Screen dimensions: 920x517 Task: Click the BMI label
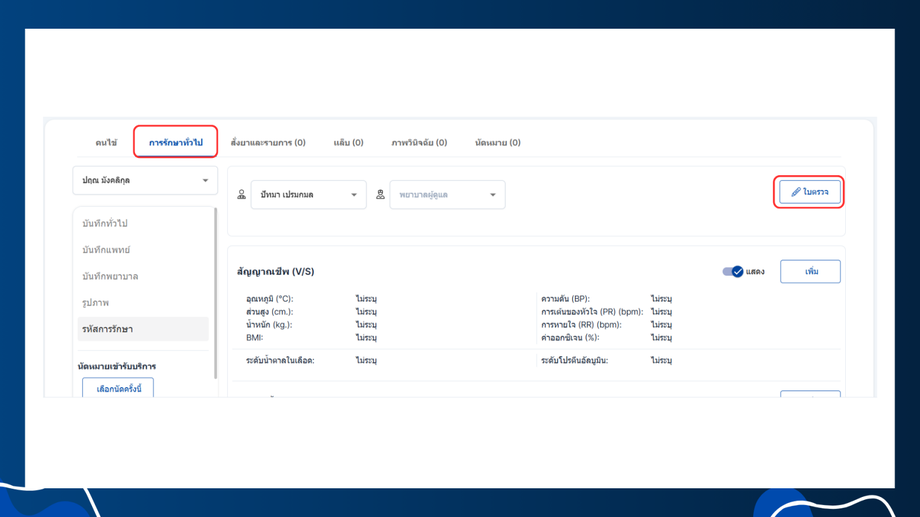pos(255,337)
